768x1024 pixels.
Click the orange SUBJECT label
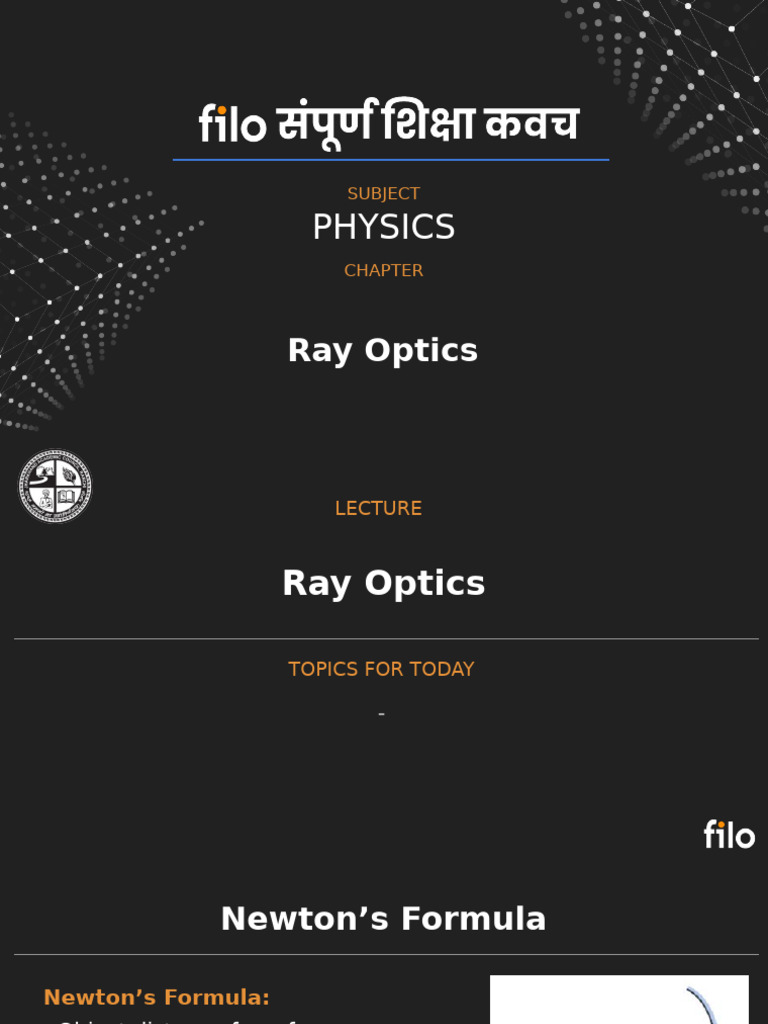(383, 194)
